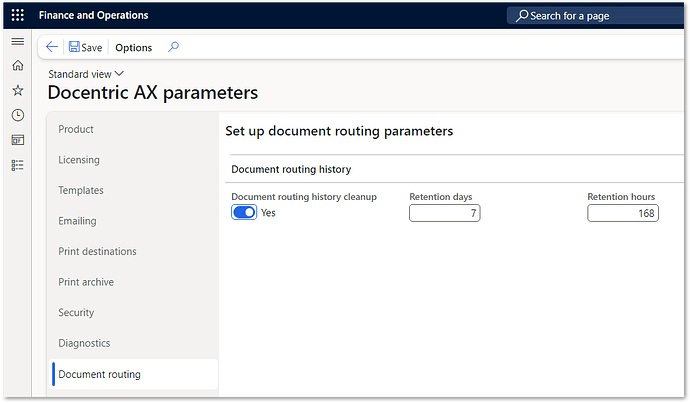Click the 'Yes' label beside the toggle

268,213
